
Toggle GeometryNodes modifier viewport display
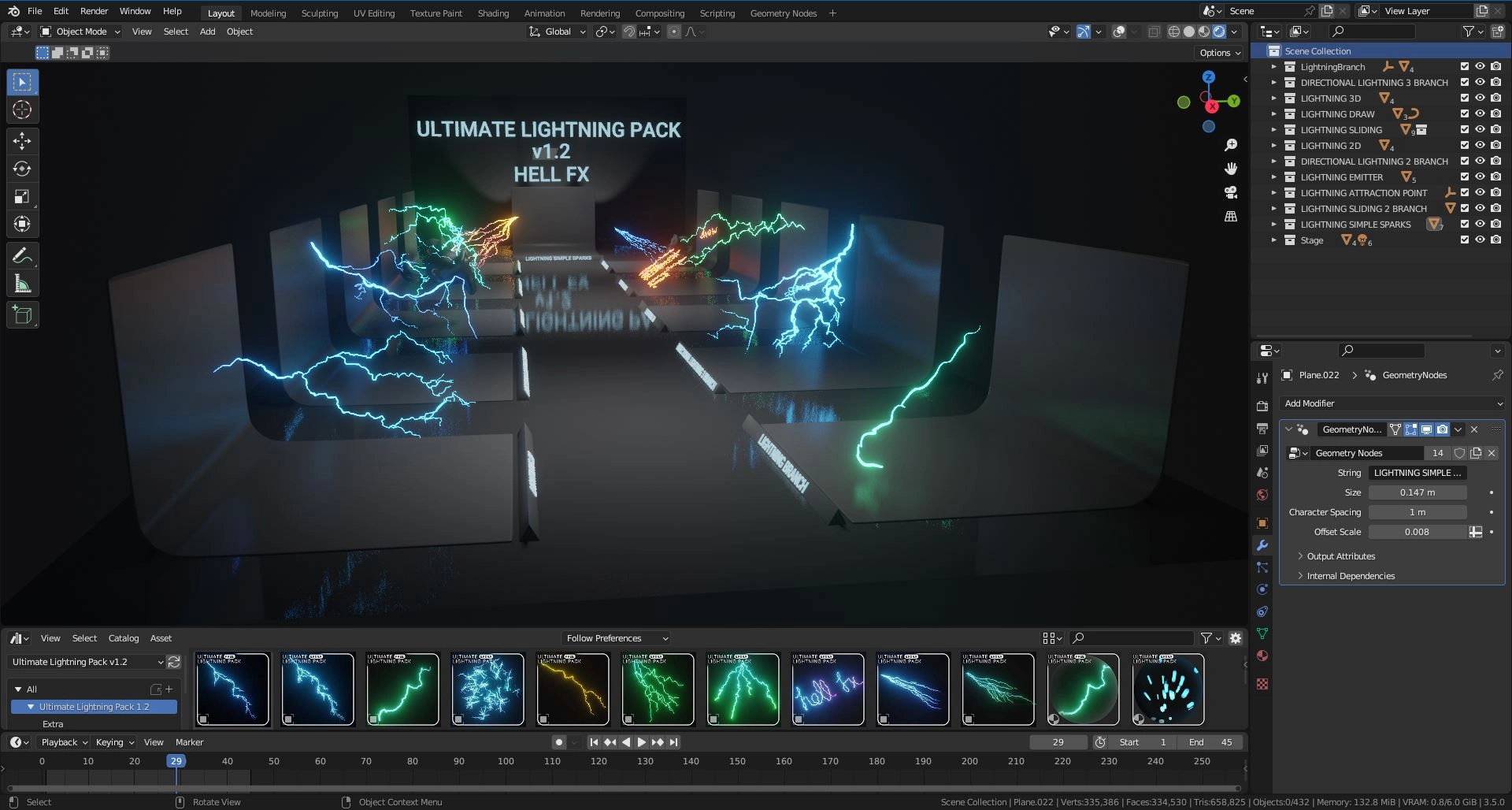click(x=1426, y=429)
